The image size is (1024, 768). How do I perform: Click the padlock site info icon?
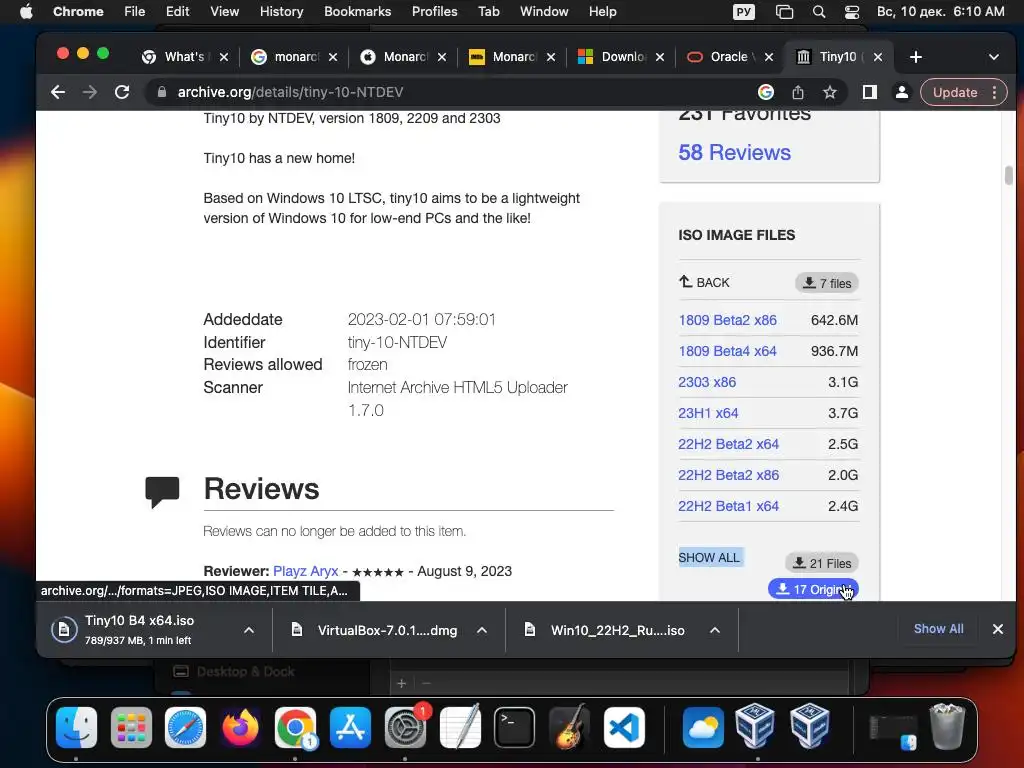point(161,92)
